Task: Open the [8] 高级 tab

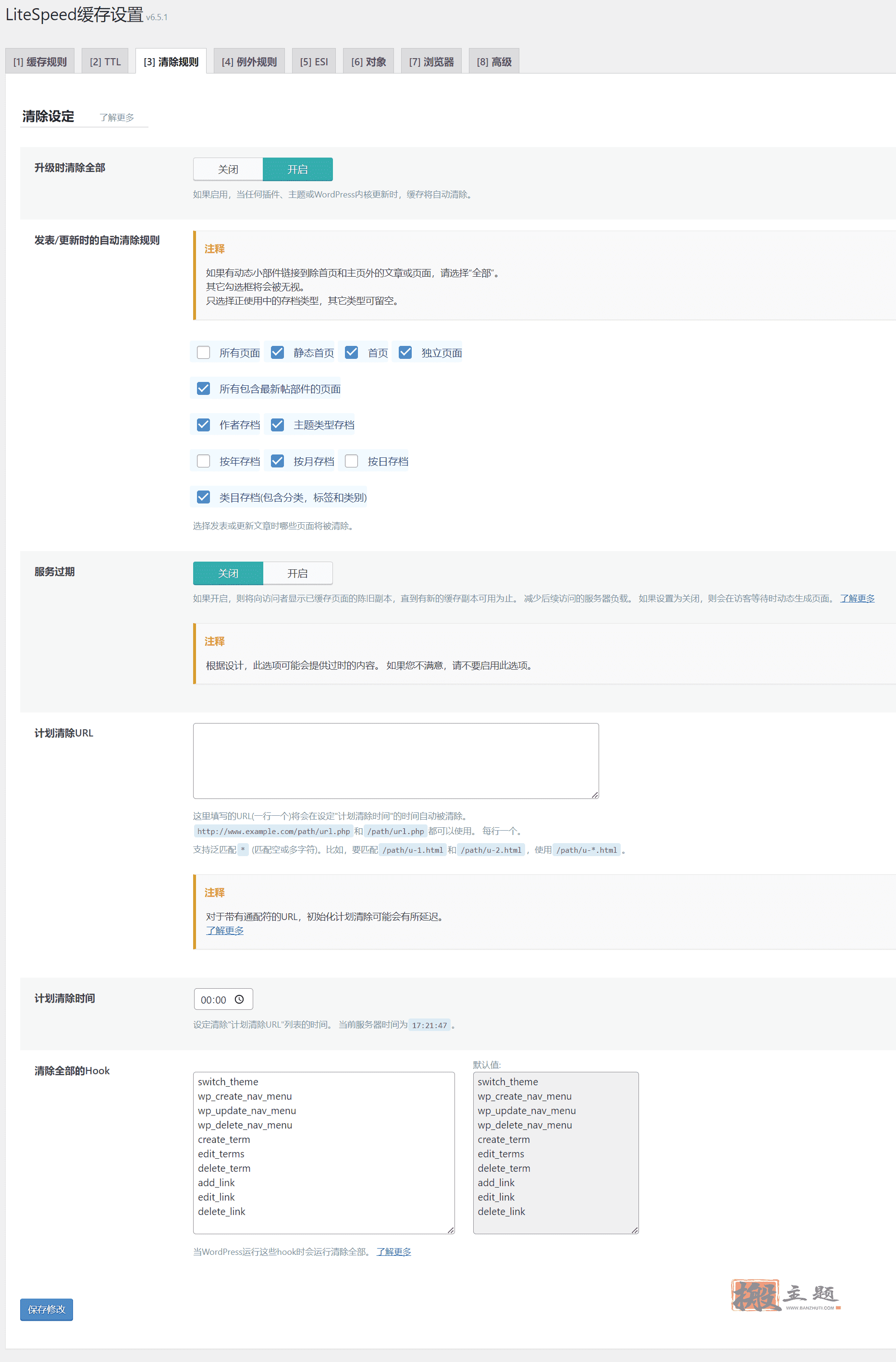Action: 494,61
